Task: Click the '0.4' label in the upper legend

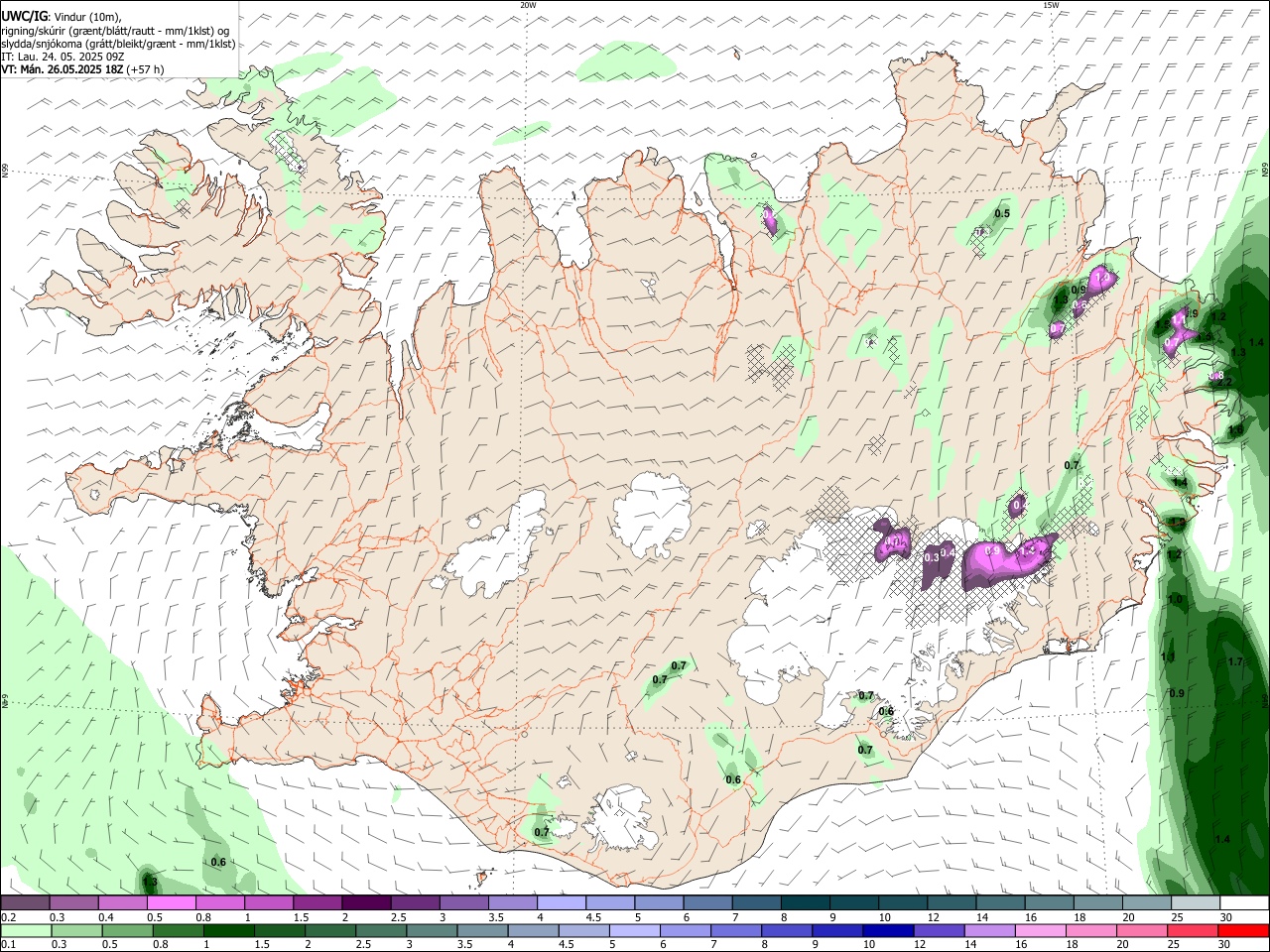Action: pos(105,918)
